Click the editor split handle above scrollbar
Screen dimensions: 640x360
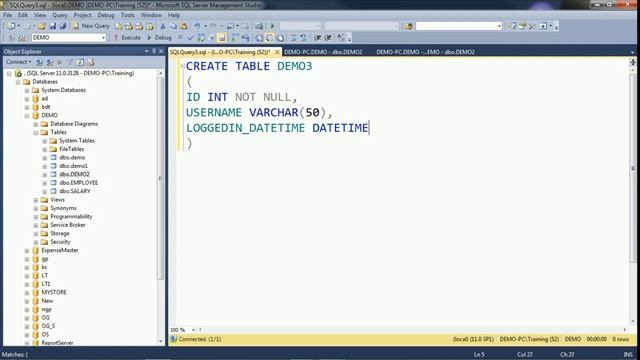pos(633,62)
